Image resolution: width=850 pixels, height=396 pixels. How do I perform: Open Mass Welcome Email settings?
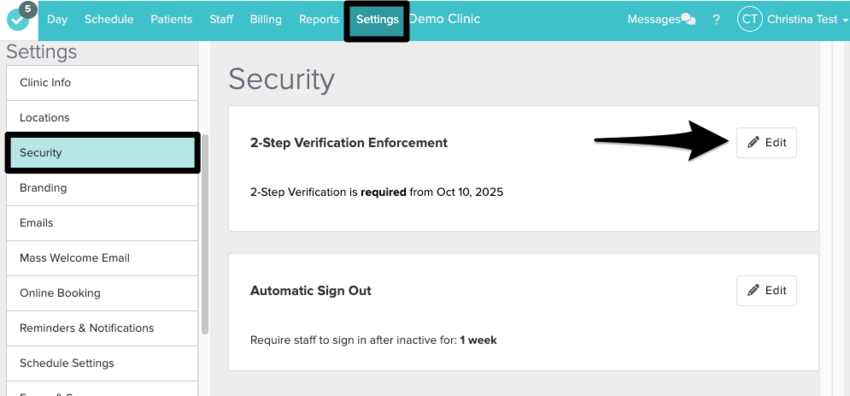[x=102, y=258]
